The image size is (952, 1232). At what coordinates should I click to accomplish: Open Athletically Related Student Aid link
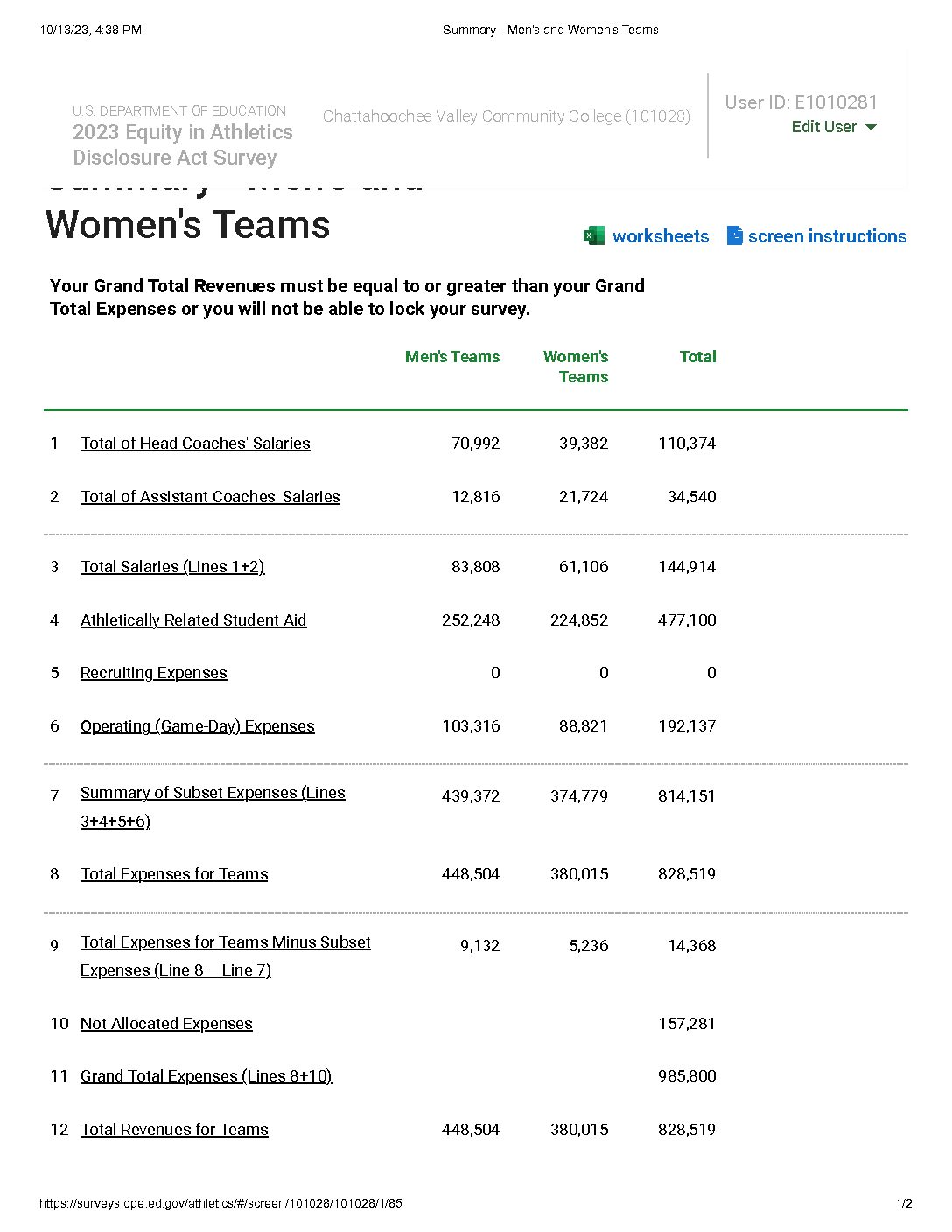coord(193,619)
